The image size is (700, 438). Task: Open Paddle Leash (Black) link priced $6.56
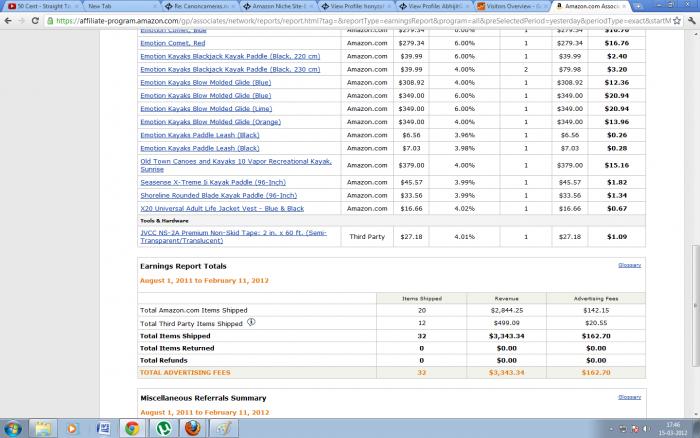tap(200, 135)
